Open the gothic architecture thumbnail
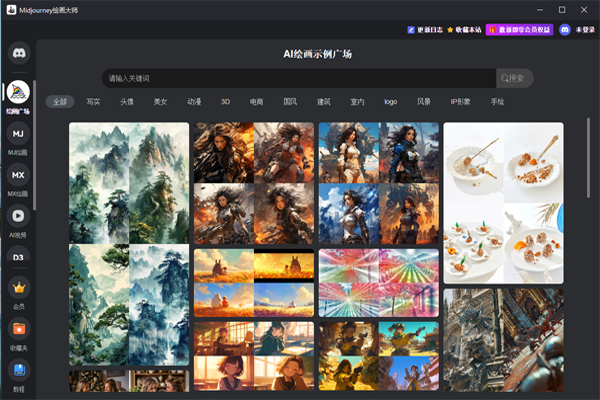 503,340
